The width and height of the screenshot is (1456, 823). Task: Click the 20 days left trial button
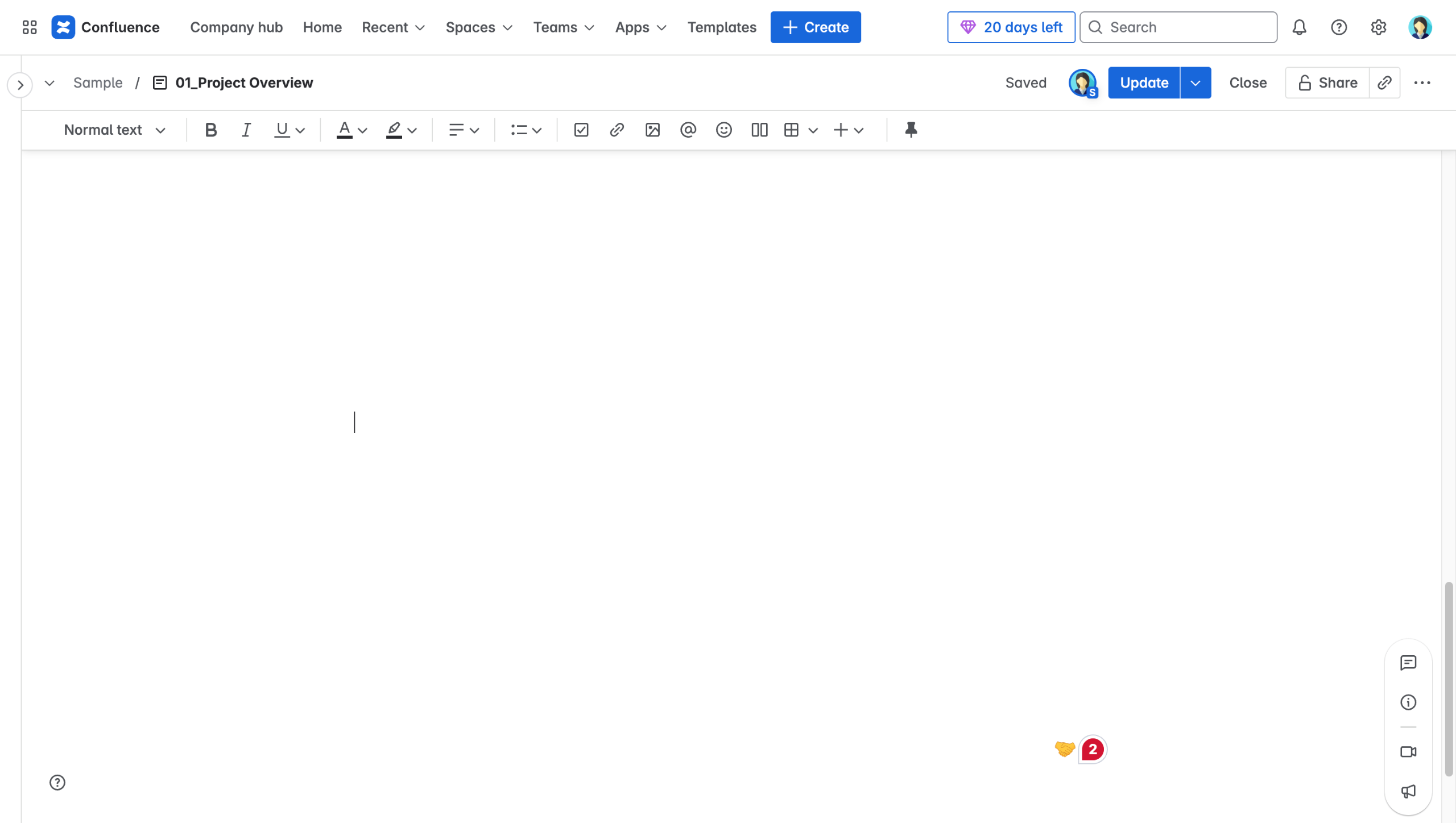pyautogui.click(x=1011, y=27)
